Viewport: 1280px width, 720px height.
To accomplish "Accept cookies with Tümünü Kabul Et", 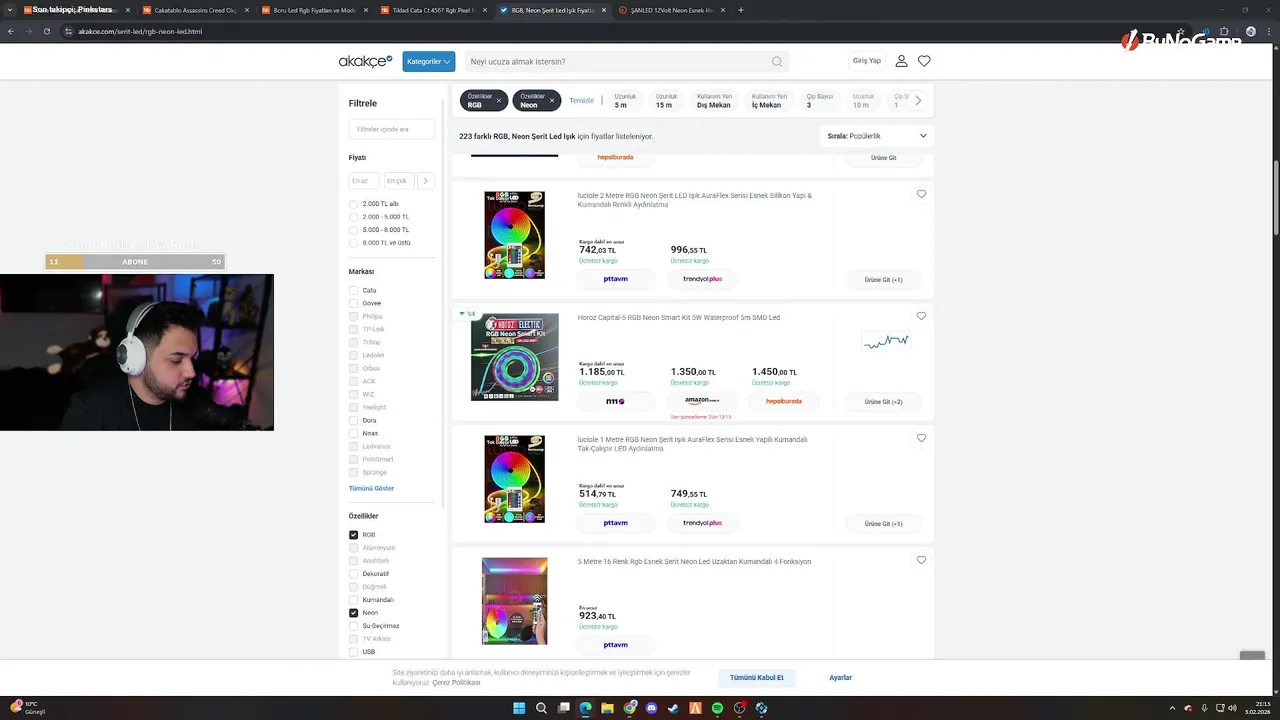I will pyautogui.click(x=757, y=677).
